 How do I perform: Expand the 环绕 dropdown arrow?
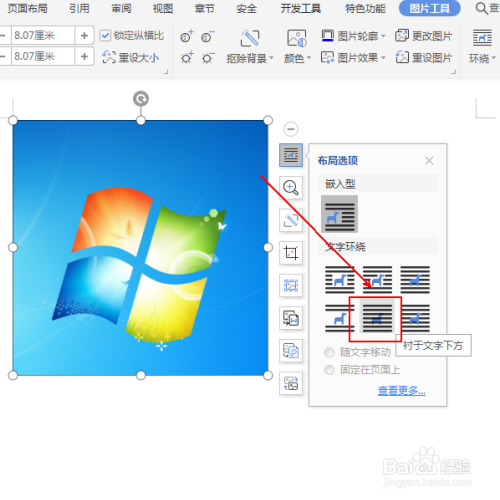(493, 58)
